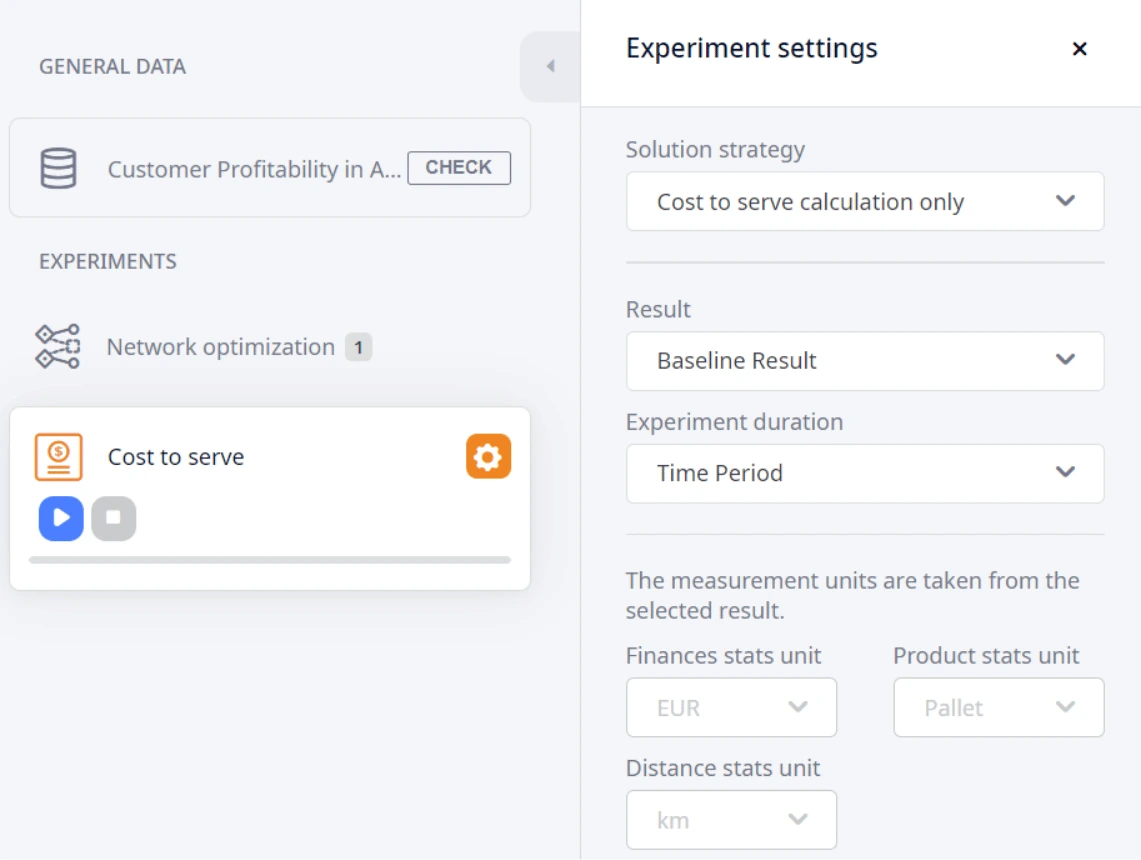The height and width of the screenshot is (860, 1141).
Task: Click the Finances stats unit label
Action: [x=723, y=656]
